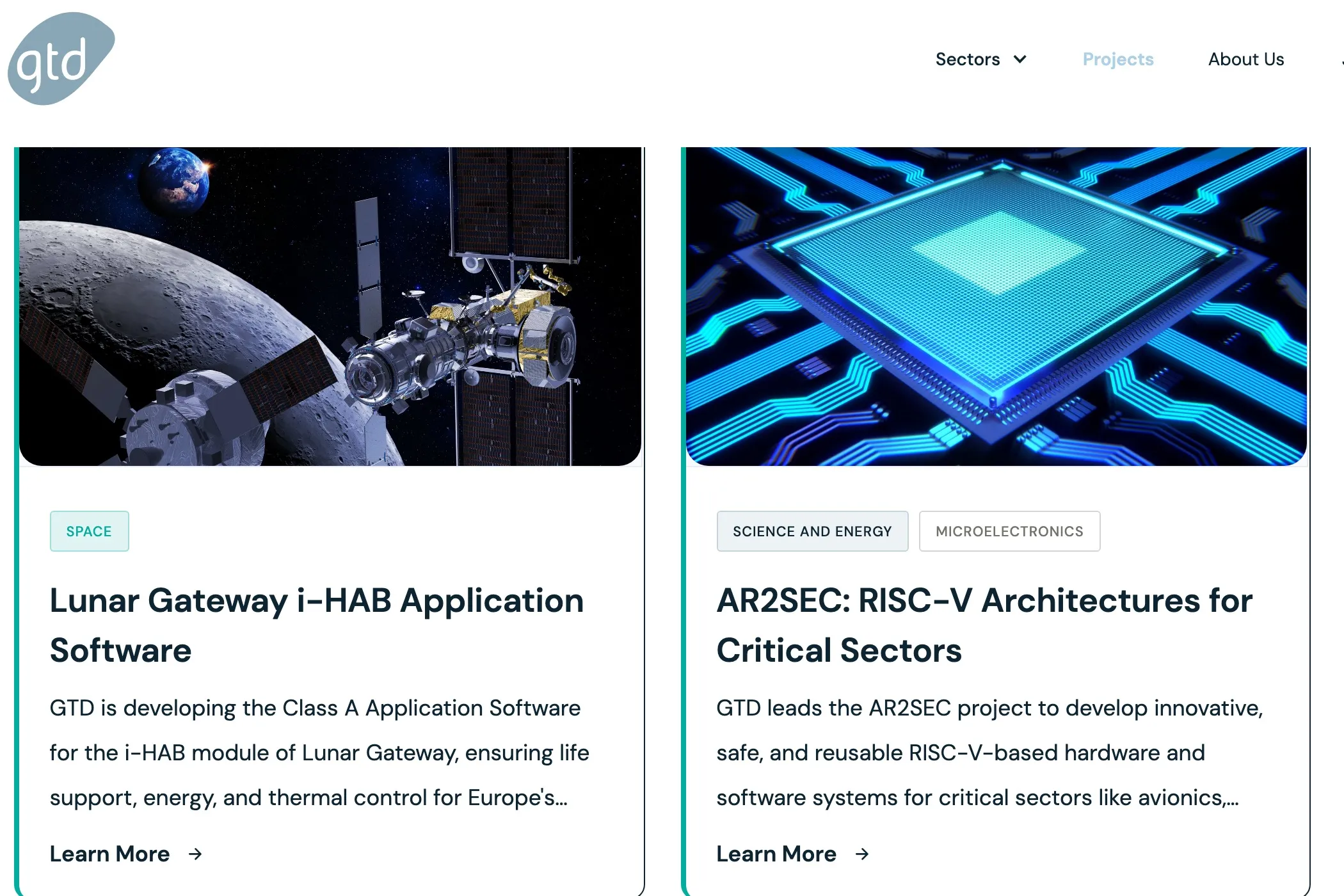
Task: Open the Sectors menu item
Action: click(967, 60)
